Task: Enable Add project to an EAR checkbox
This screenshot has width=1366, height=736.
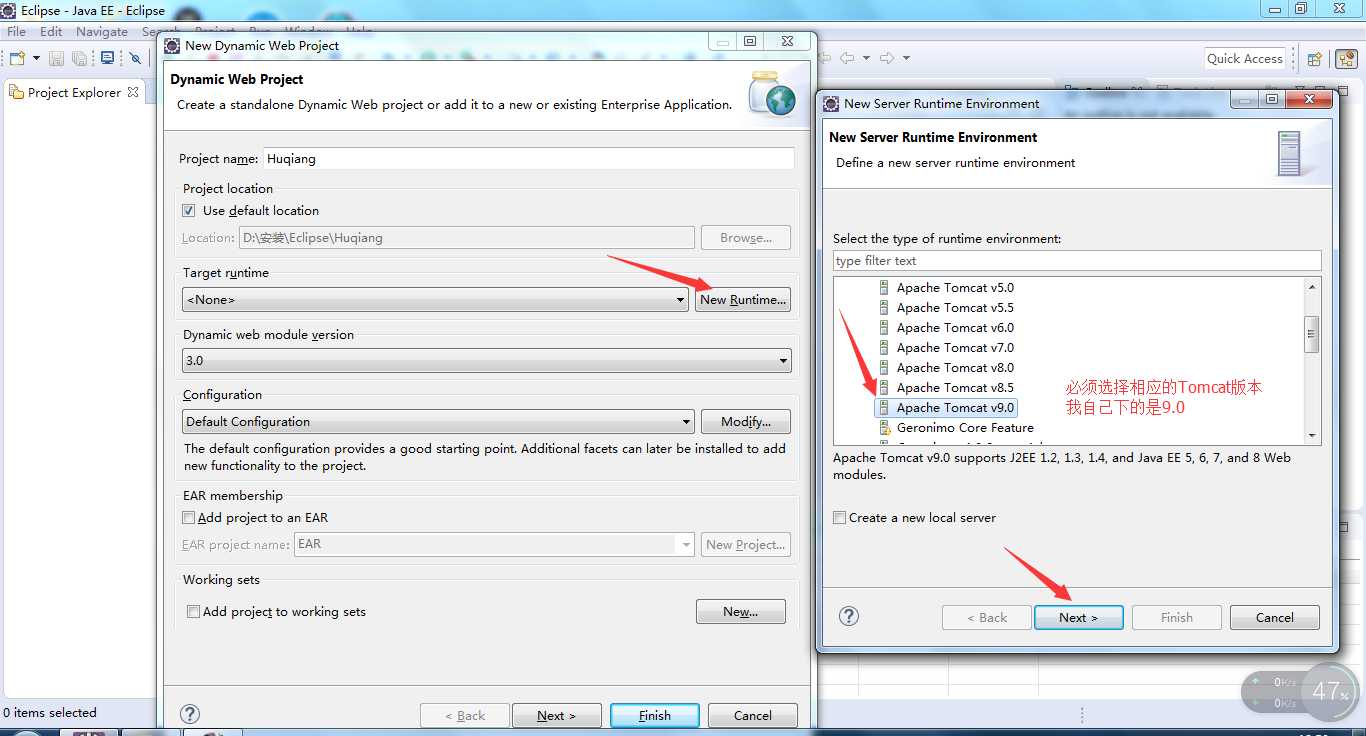Action: (189, 518)
